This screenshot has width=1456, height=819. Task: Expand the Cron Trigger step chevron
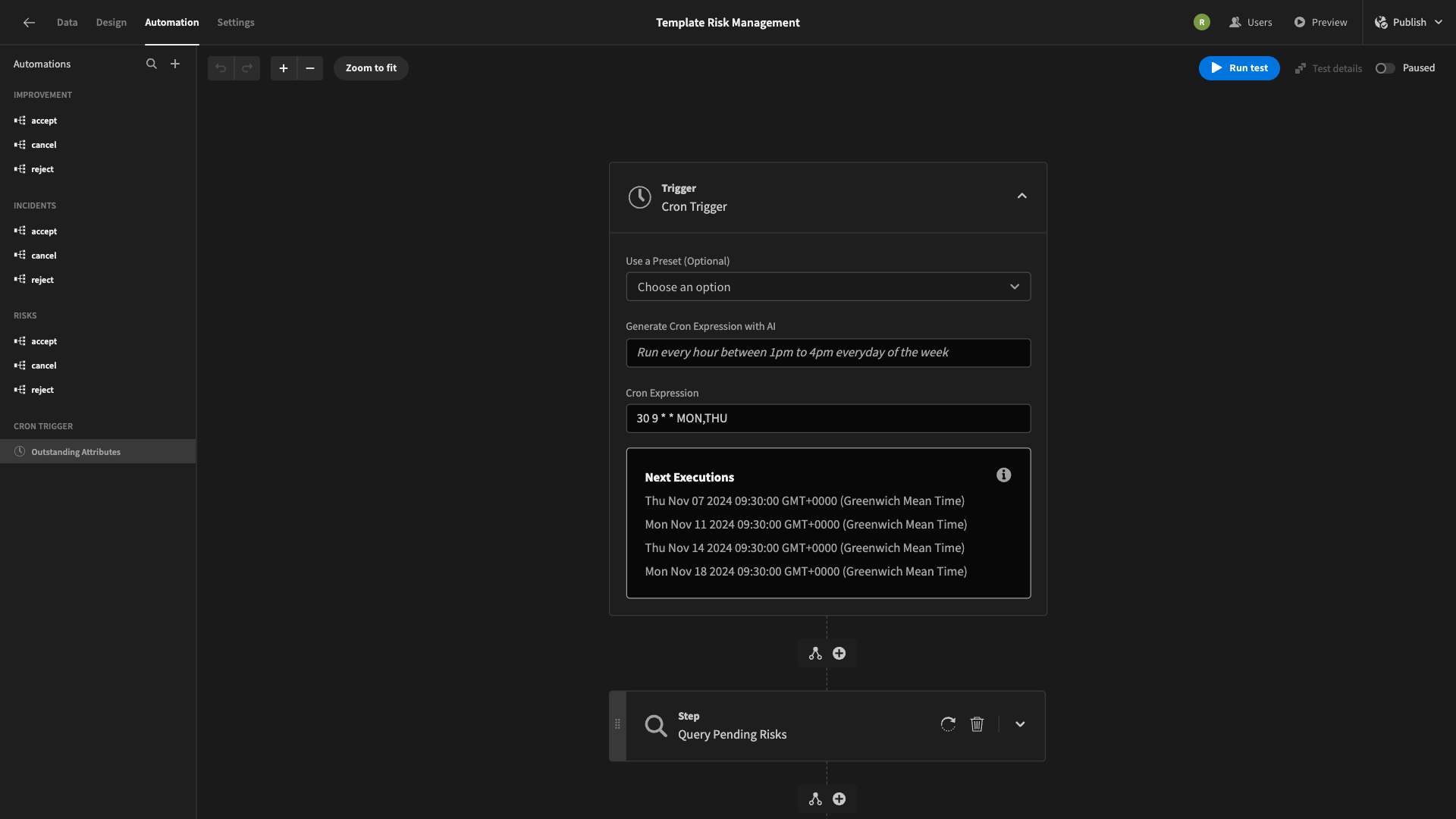click(1022, 197)
